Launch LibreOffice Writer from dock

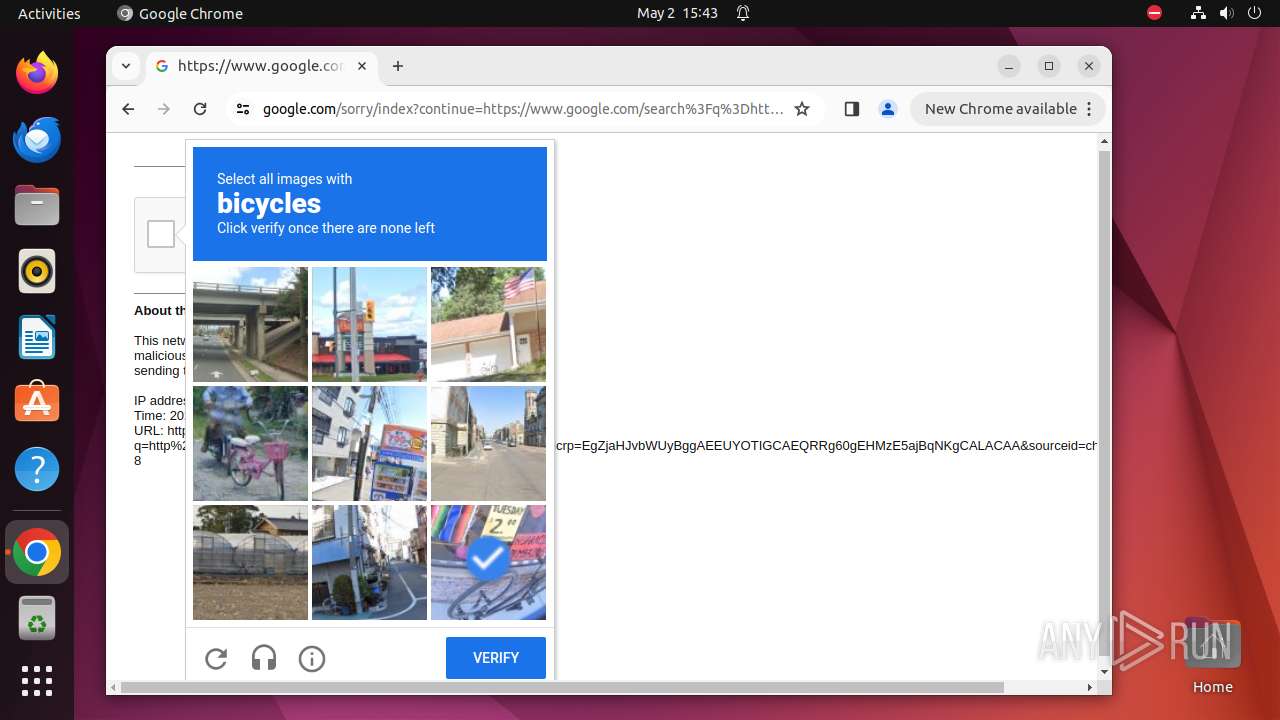tap(37, 337)
